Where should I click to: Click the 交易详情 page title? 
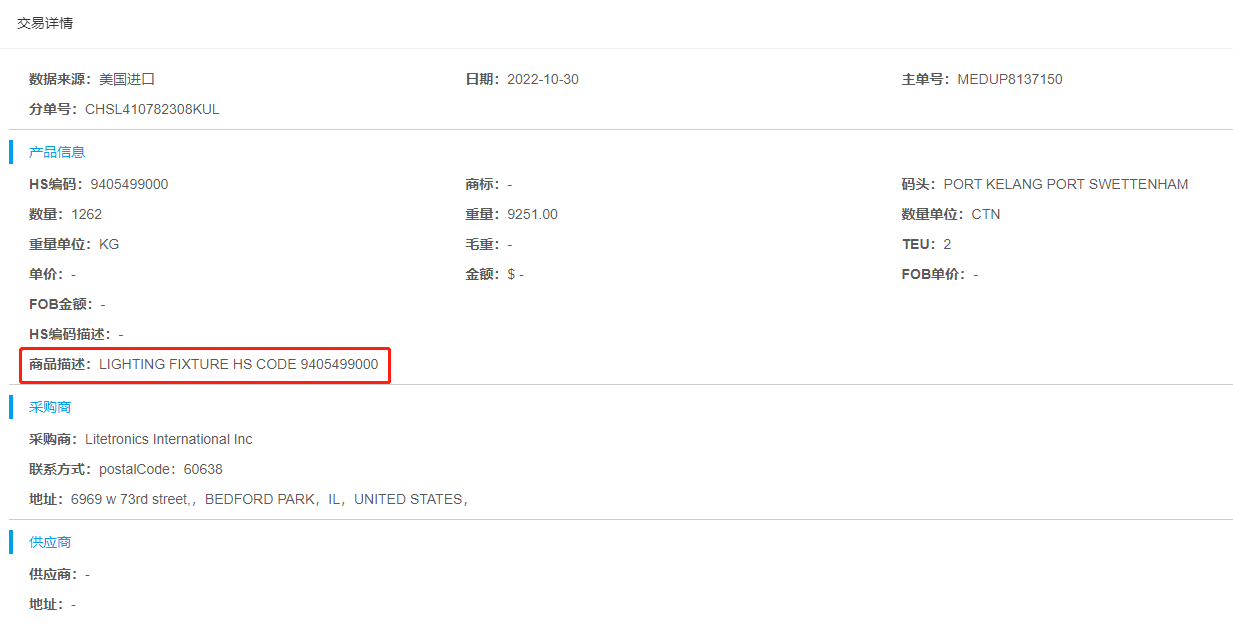45,23
